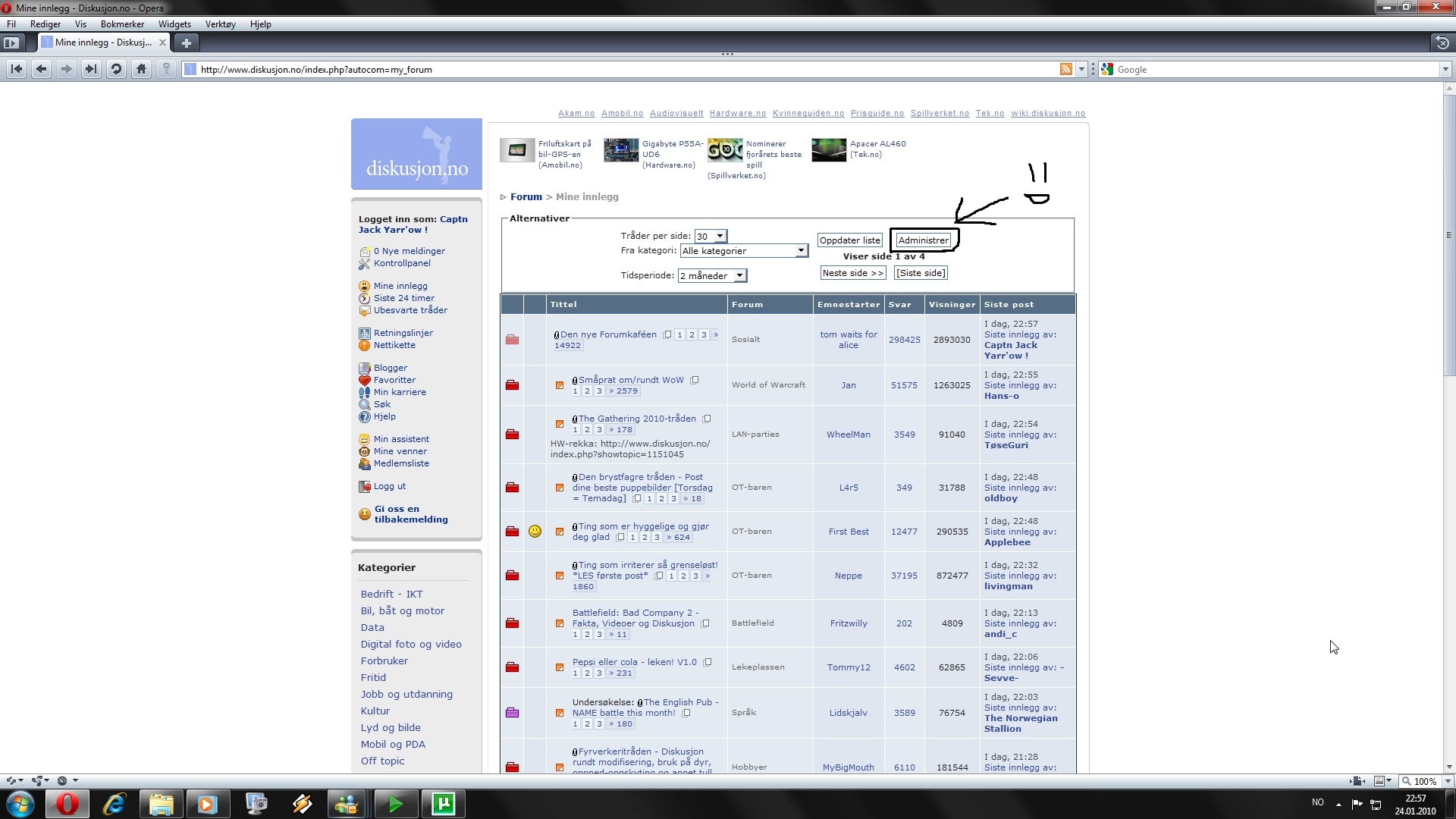
Task: Open the Tråder per side dropdown
Action: 711,237
